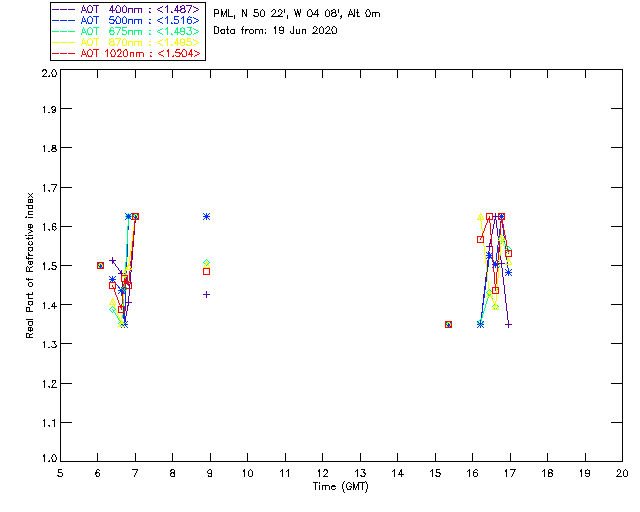Click the x-axis tick label 10

(247, 473)
